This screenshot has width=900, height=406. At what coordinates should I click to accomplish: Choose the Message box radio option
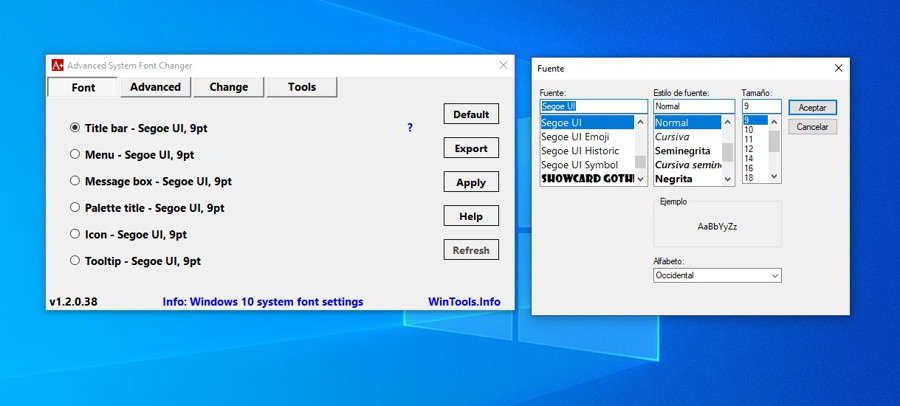pyautogui.click(x=75, y=181)
